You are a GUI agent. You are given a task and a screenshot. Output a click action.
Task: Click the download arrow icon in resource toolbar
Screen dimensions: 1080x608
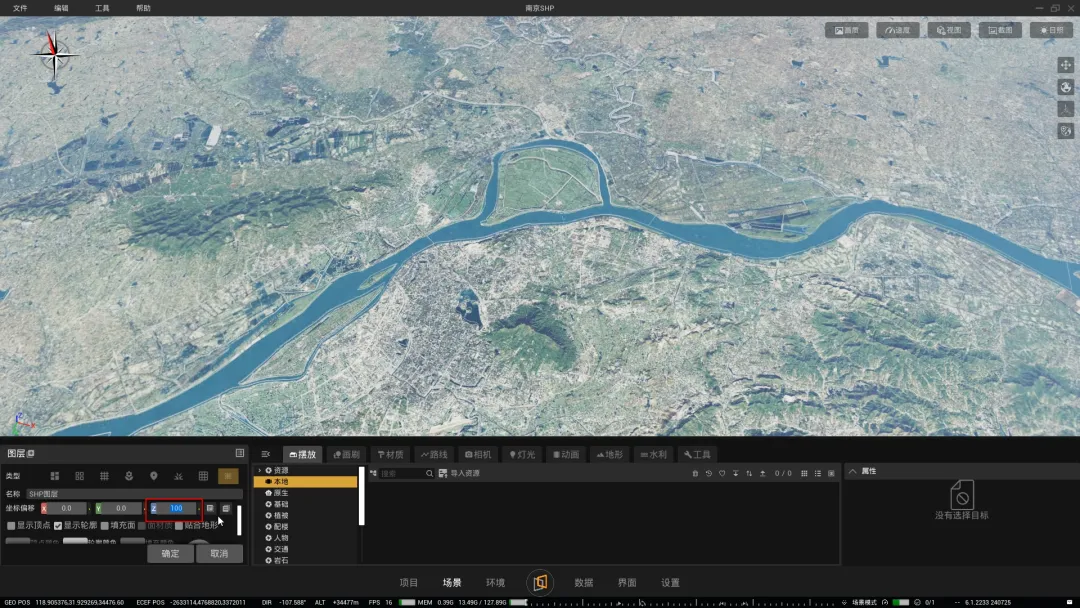[736, 473]
